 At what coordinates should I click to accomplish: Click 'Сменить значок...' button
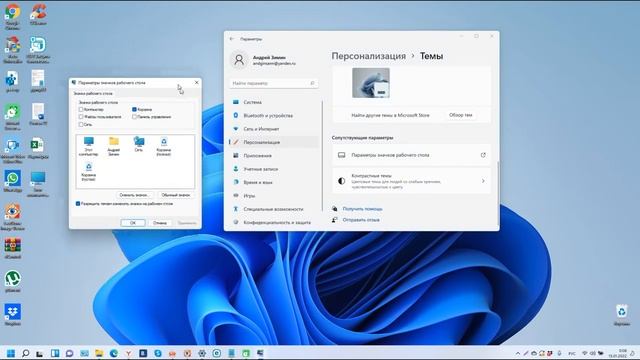click(134, 195)
